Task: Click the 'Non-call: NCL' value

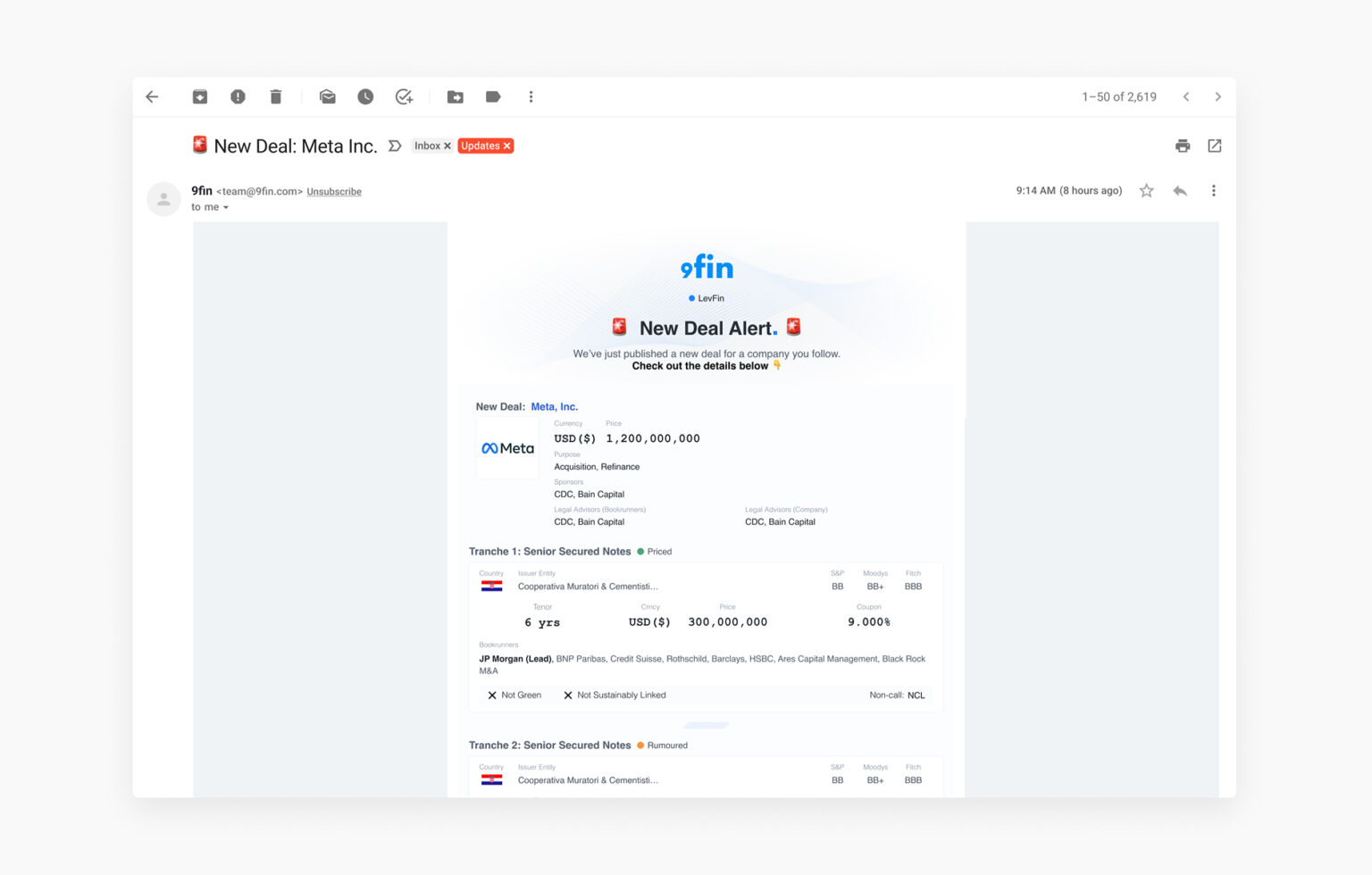Action: tap(897, 695)
